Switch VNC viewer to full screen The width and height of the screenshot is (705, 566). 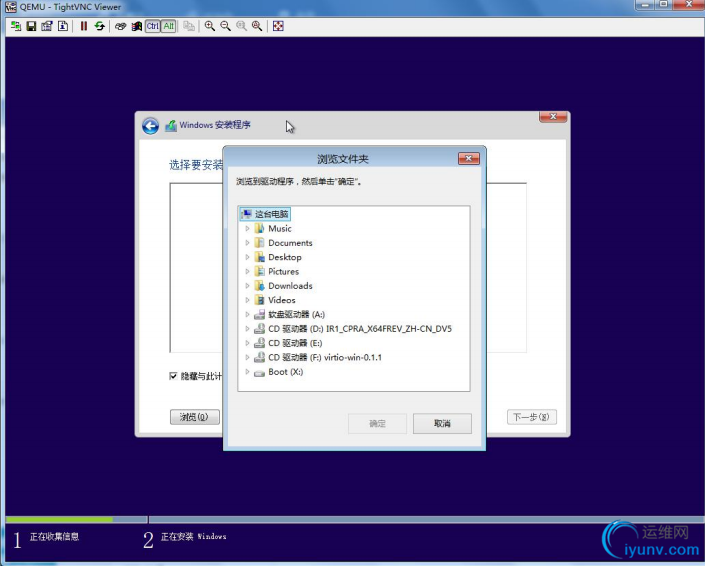[278, 26]
